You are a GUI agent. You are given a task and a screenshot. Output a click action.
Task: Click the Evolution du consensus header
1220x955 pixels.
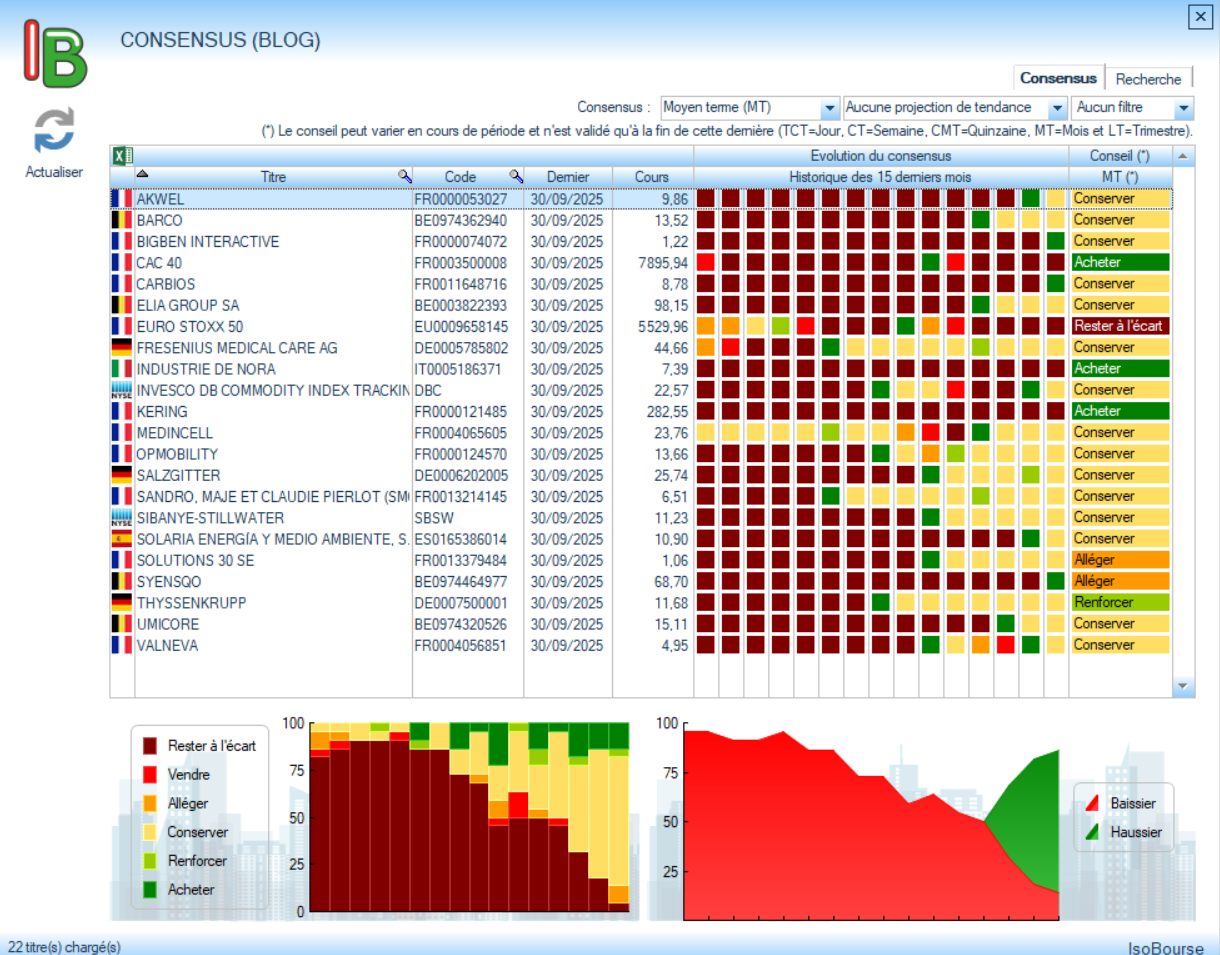(x=881, y=155)
